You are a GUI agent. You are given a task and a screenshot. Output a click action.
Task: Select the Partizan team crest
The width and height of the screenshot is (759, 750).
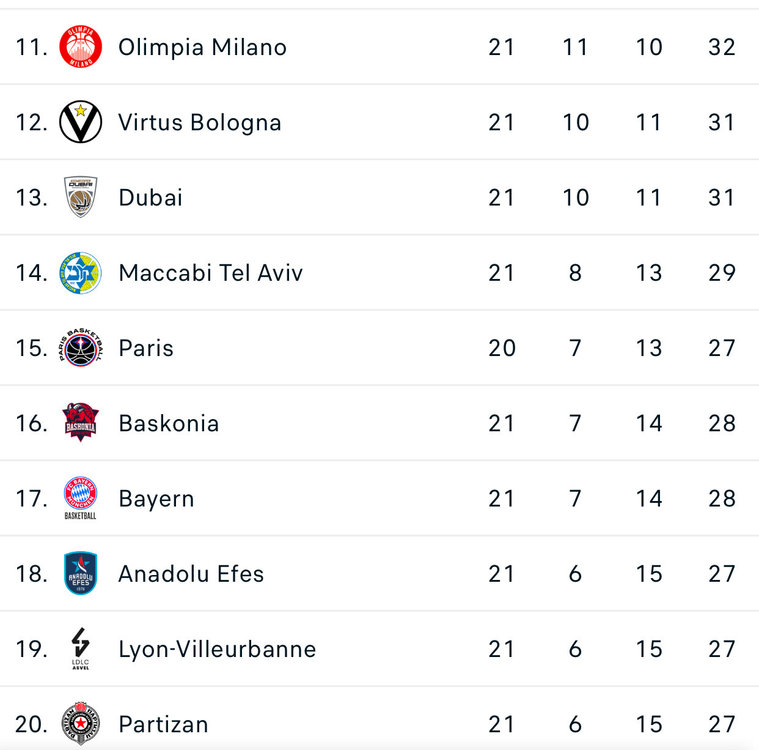(x=80, y=723)
